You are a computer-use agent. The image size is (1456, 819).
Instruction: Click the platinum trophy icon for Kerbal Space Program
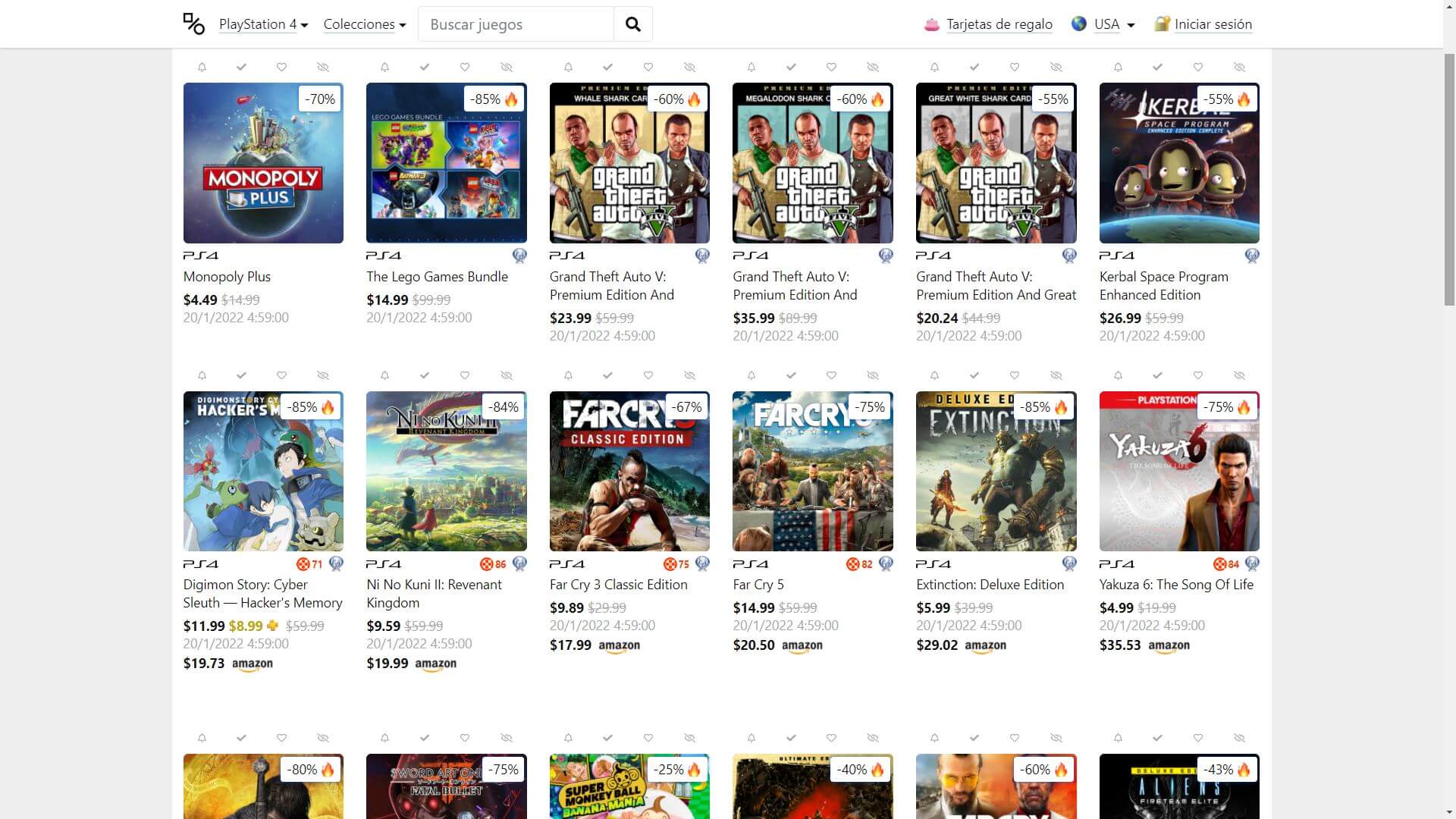[1252, 256]
